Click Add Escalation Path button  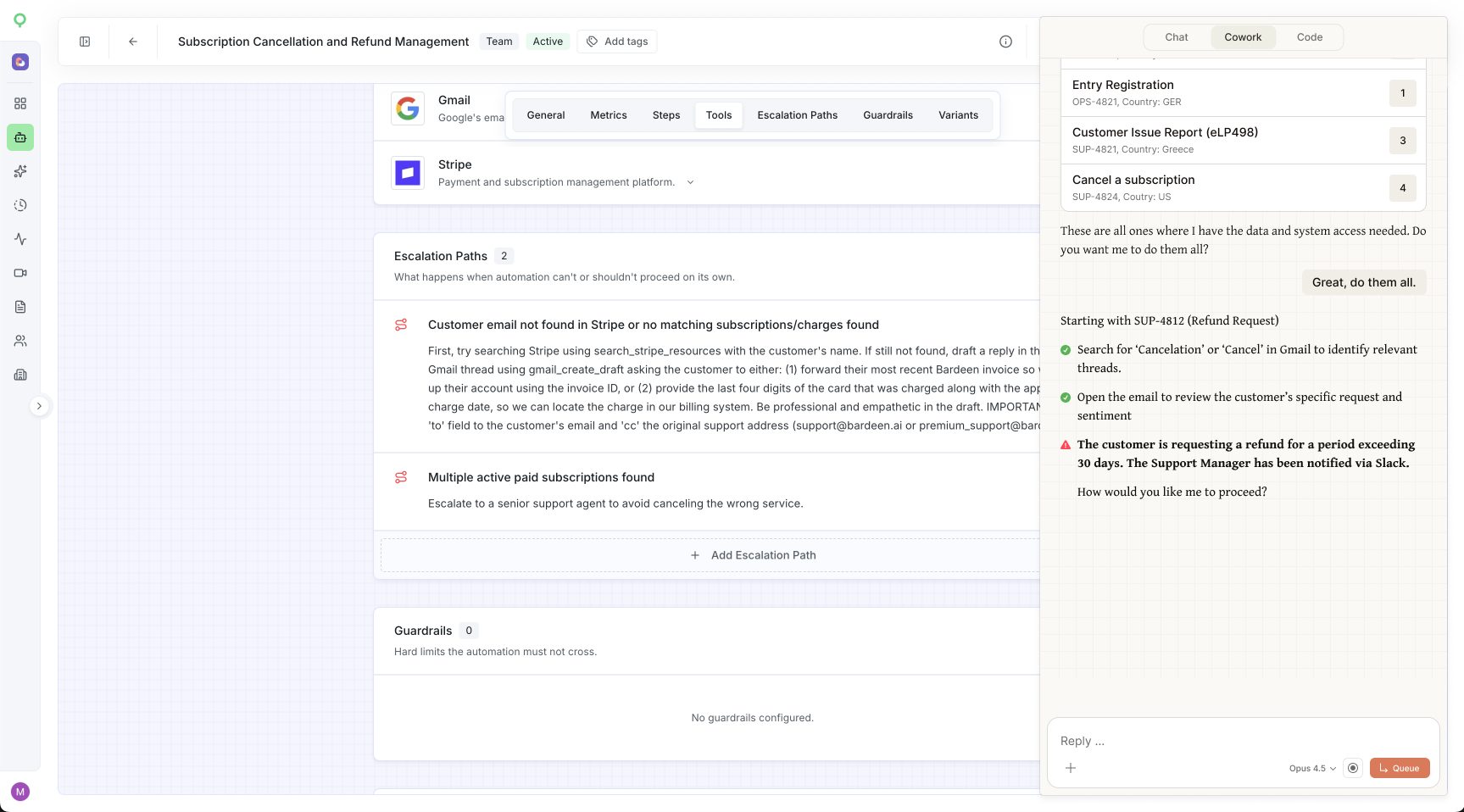753,555
